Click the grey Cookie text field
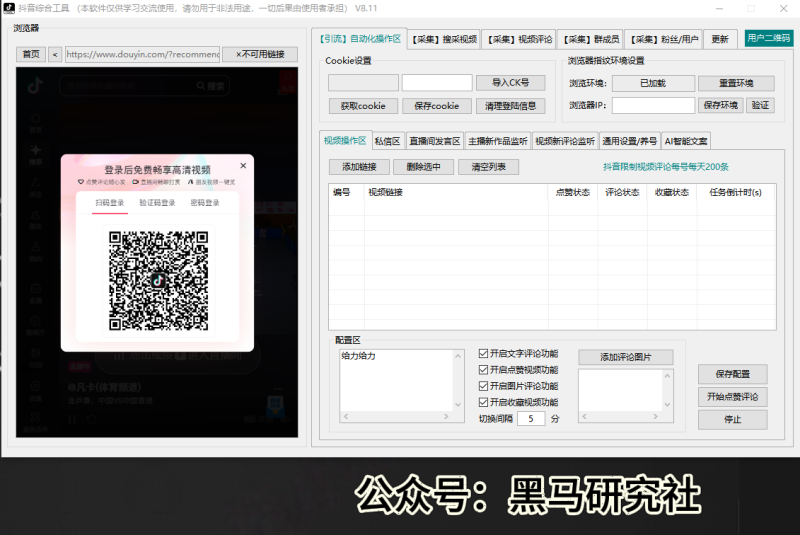Screen dimensions: 800x535 [x=363, y=83]
